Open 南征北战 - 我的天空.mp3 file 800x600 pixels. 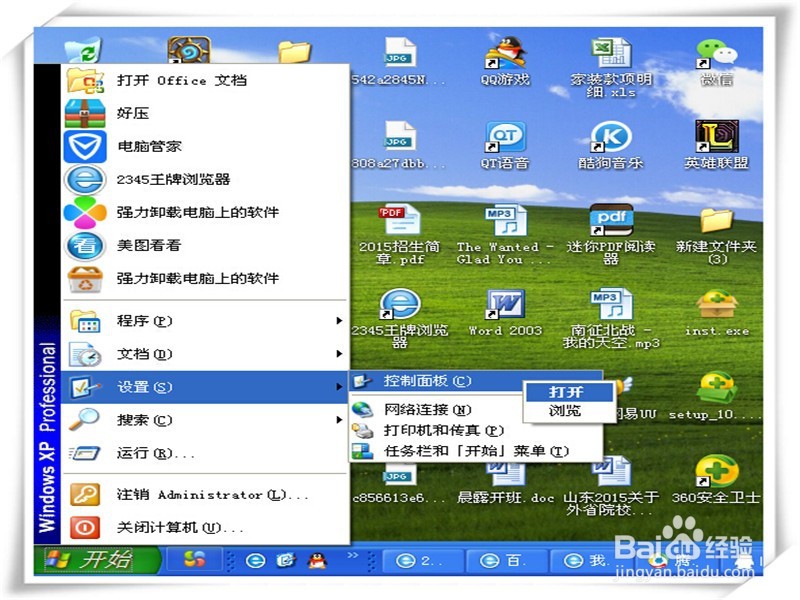coord(611,317)
